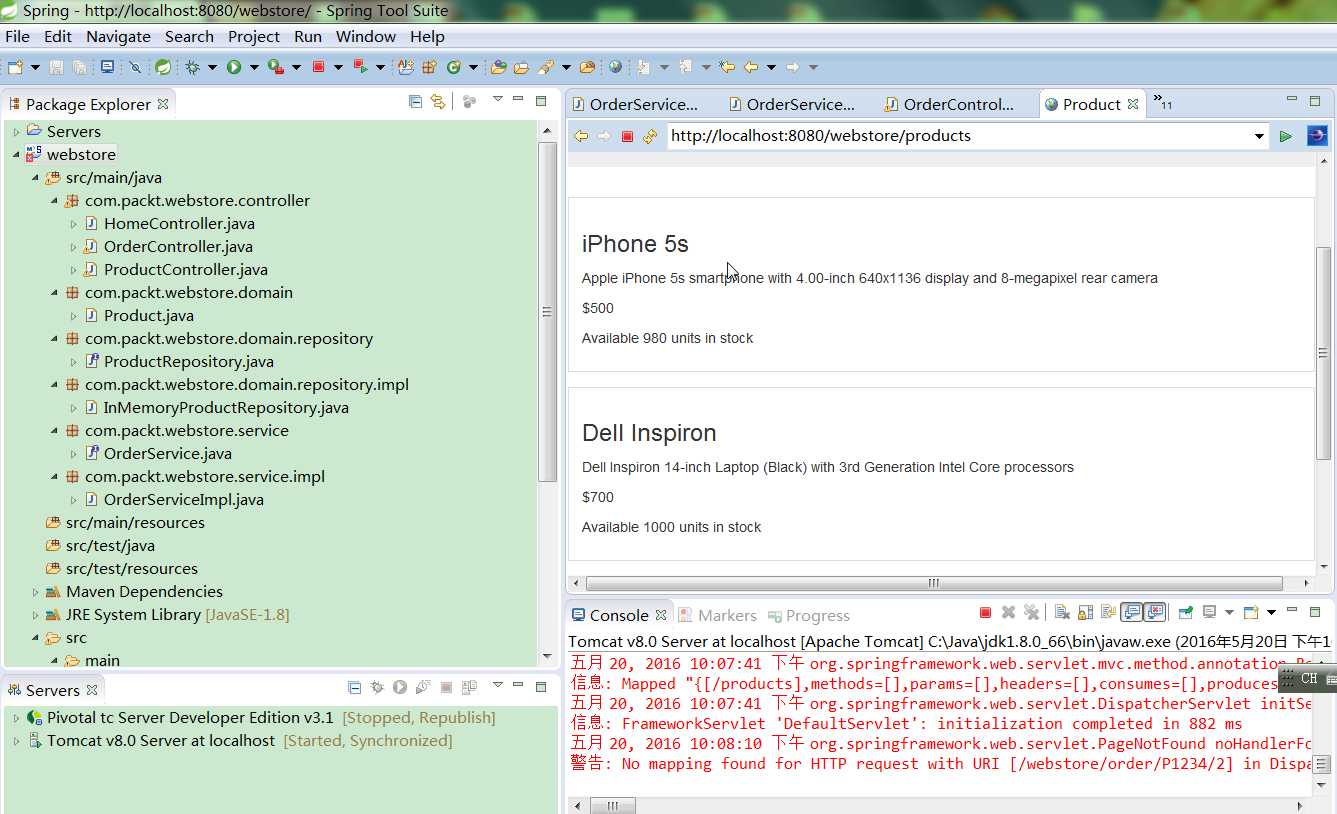The width and height of the screenshot is (1337, 814).
Task: Toggle Show Console on standard output change
Action: tap(1132, 612)
